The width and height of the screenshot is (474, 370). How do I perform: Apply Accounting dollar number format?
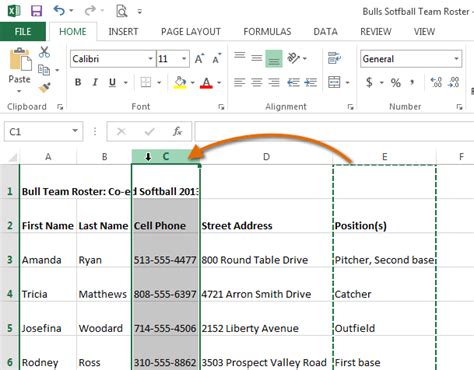coord(369,82)
